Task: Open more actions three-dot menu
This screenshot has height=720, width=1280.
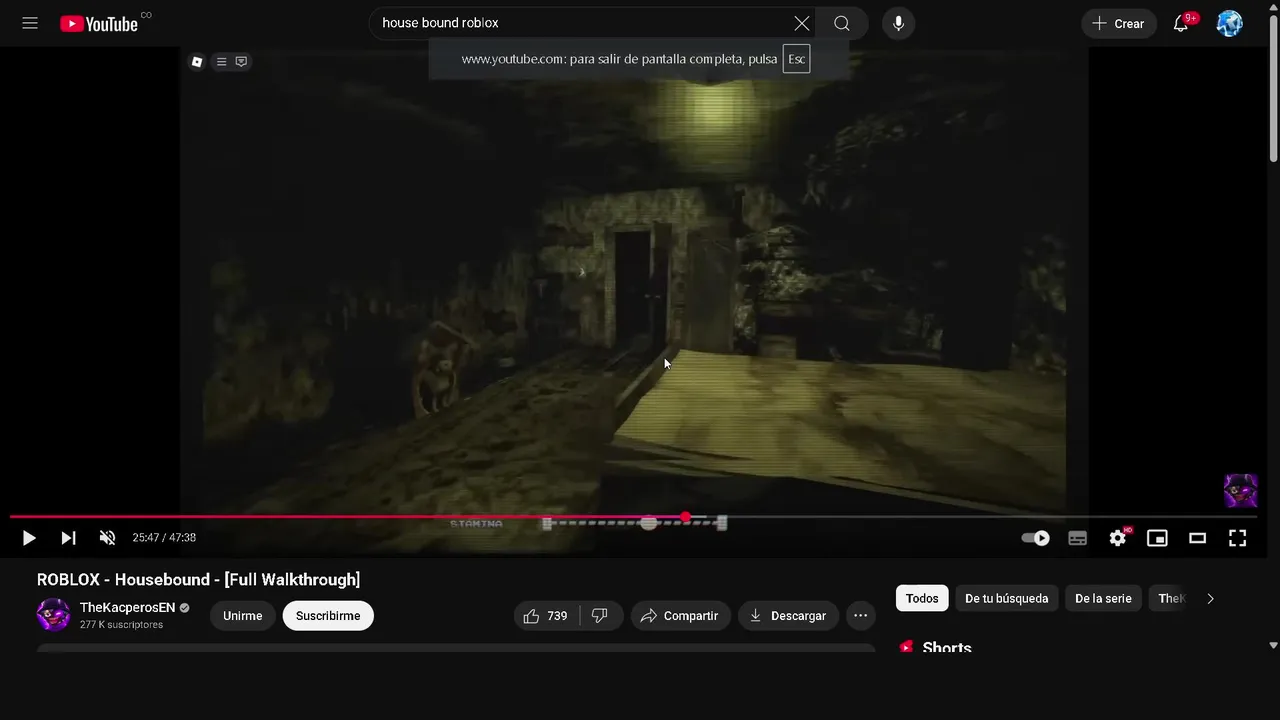Action: (x=861, y=616)
